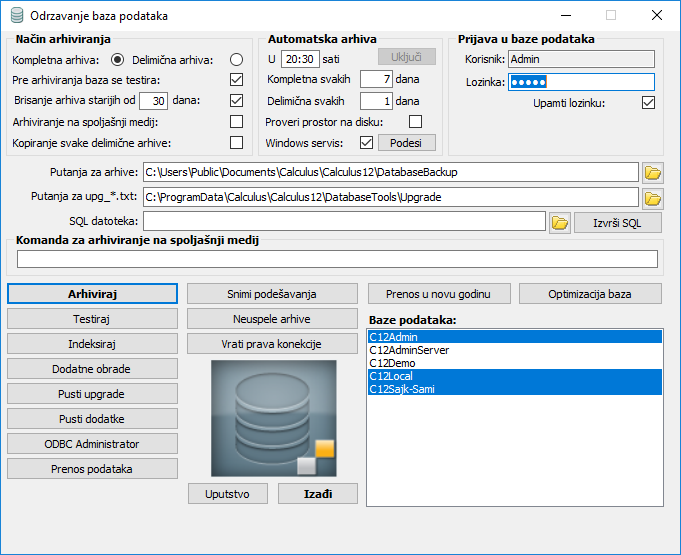Select Delimična arhiva radio button
This screenshot has width=681, height=555.
236,60
